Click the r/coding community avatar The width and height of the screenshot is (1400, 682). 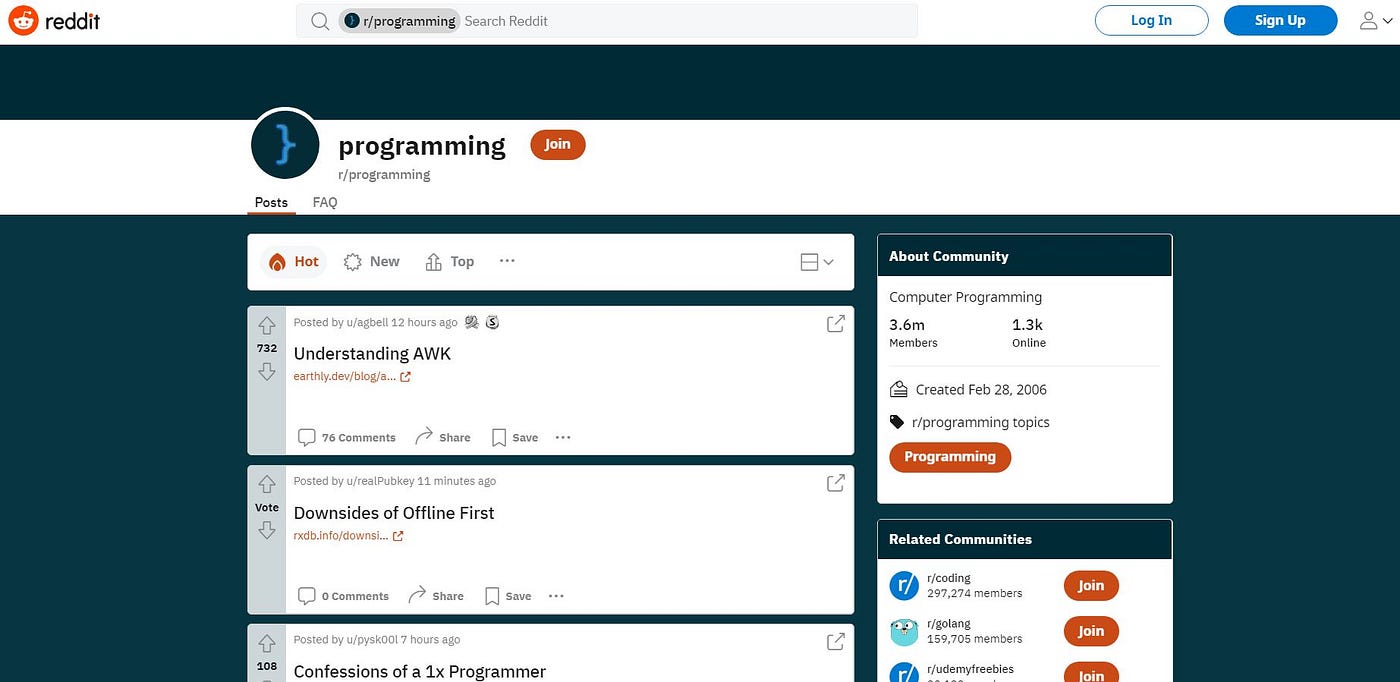pyautogui.click(x=904, y=586)
